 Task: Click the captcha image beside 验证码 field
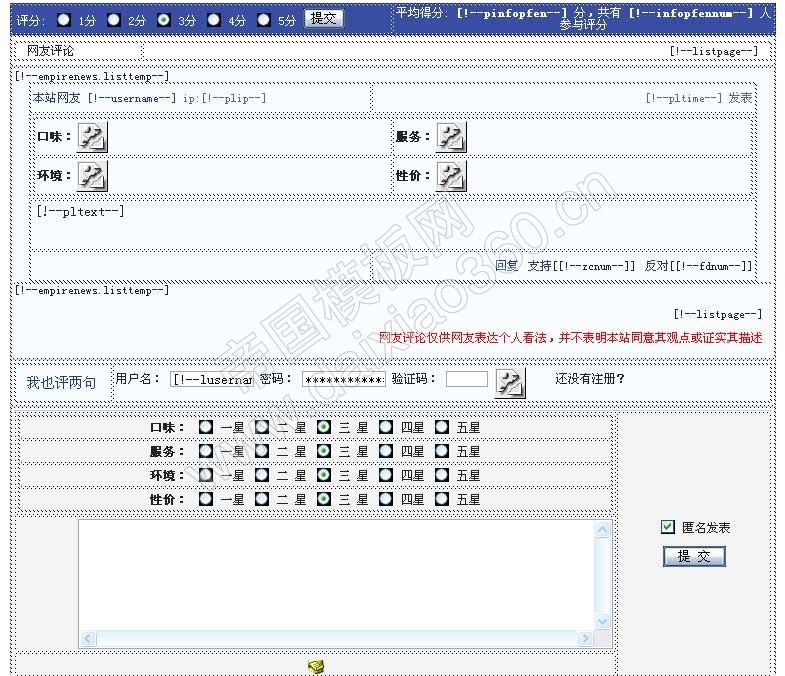(510, 383)
